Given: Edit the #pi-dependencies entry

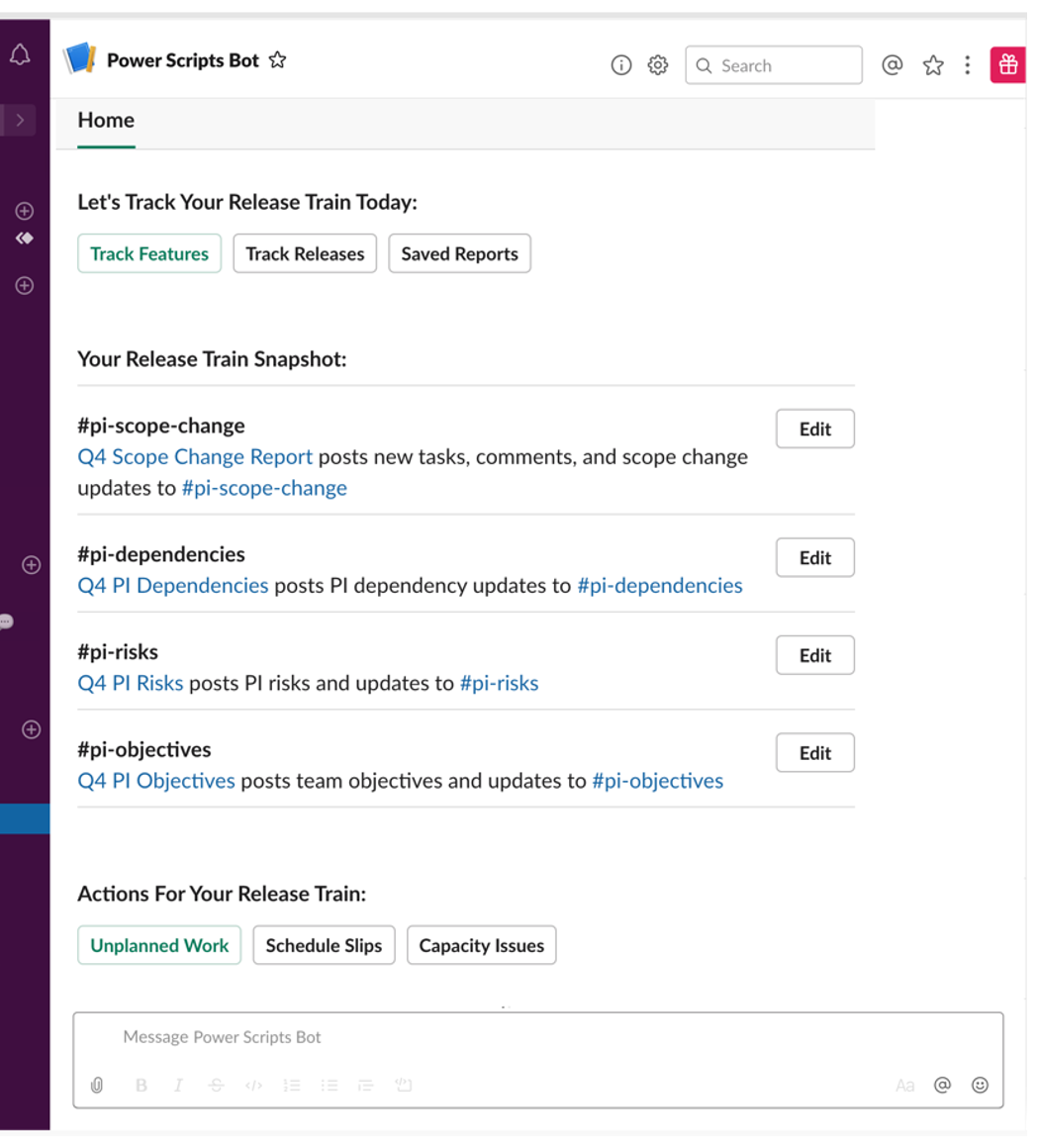Looking at the screenshot, I should pos(815,558).
